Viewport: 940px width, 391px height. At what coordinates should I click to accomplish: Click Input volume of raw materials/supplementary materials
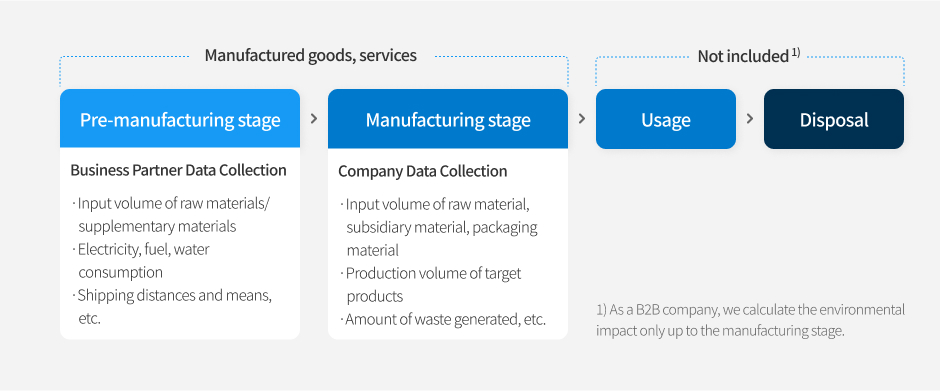(171, 215)
